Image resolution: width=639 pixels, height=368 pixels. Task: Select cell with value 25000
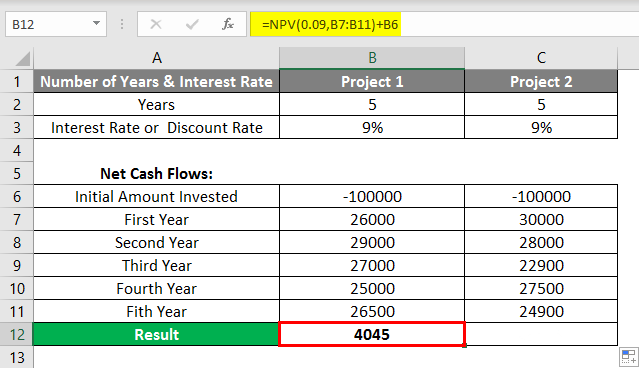(372, 289)
